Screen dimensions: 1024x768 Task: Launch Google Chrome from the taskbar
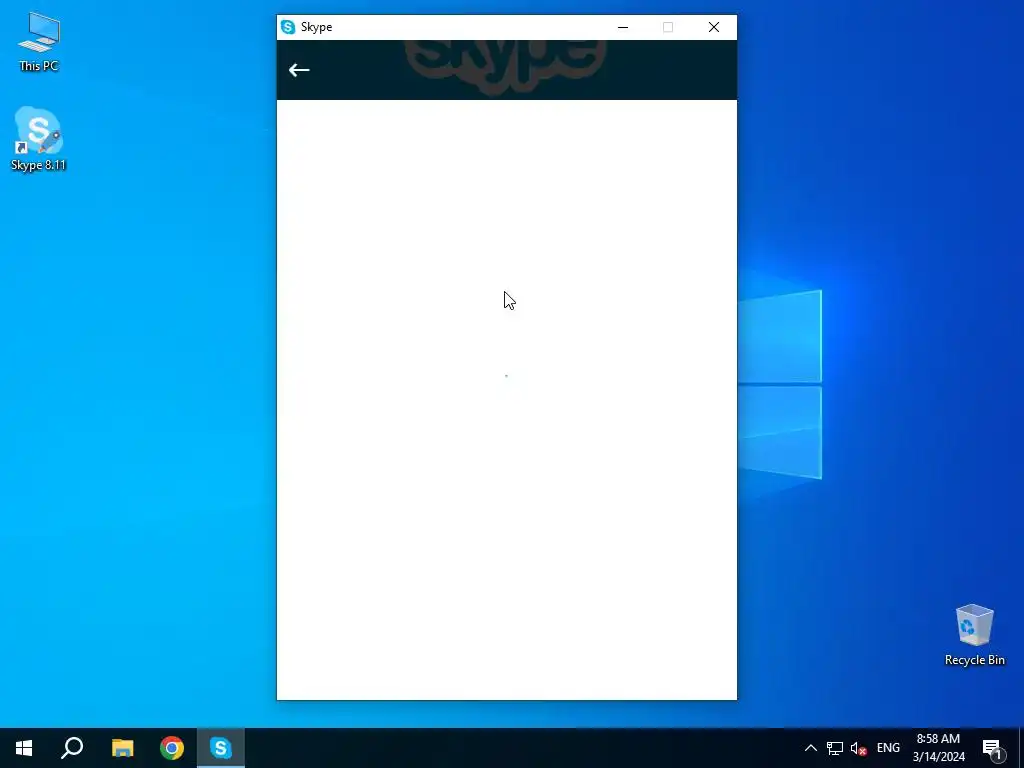click(172, 748)
